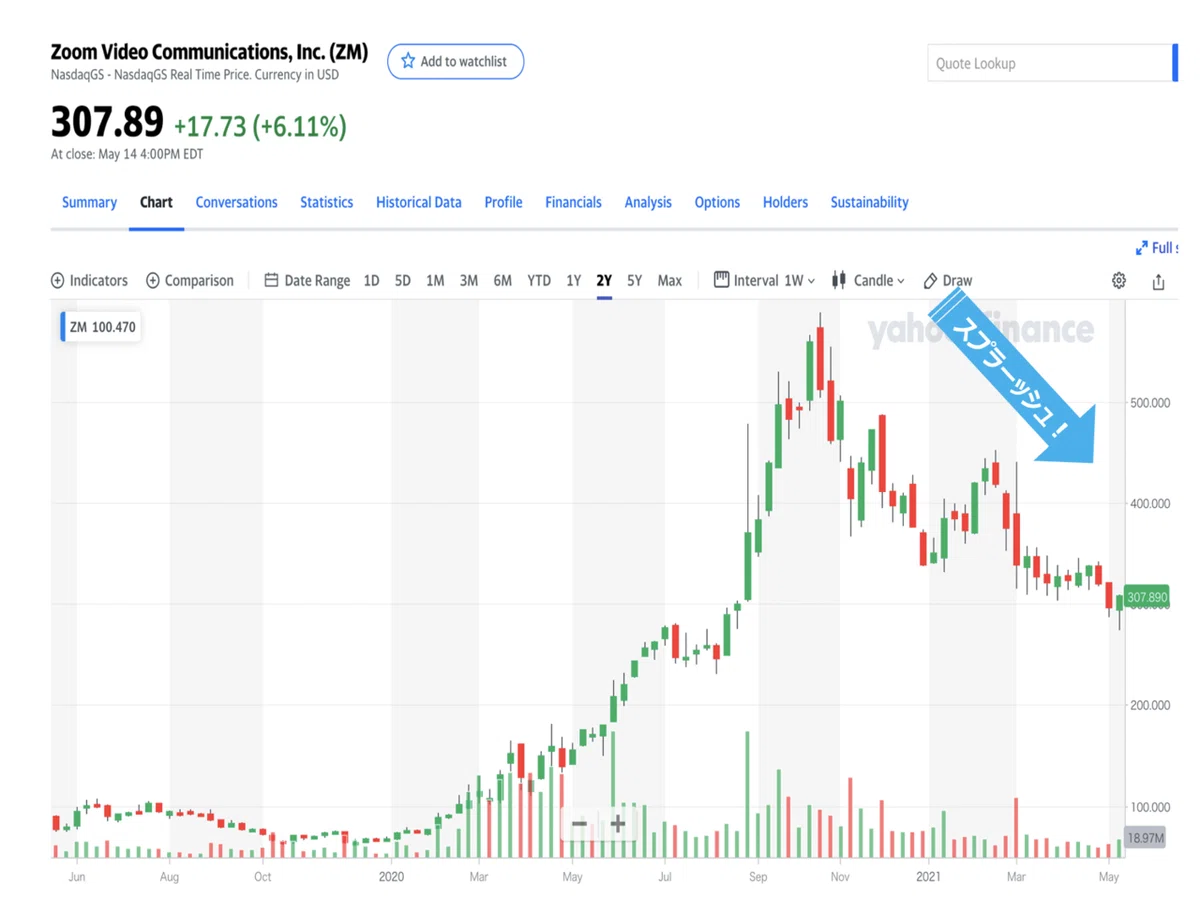
Task: Click the 500.000 price axis label
Action: click(1151, 402)
